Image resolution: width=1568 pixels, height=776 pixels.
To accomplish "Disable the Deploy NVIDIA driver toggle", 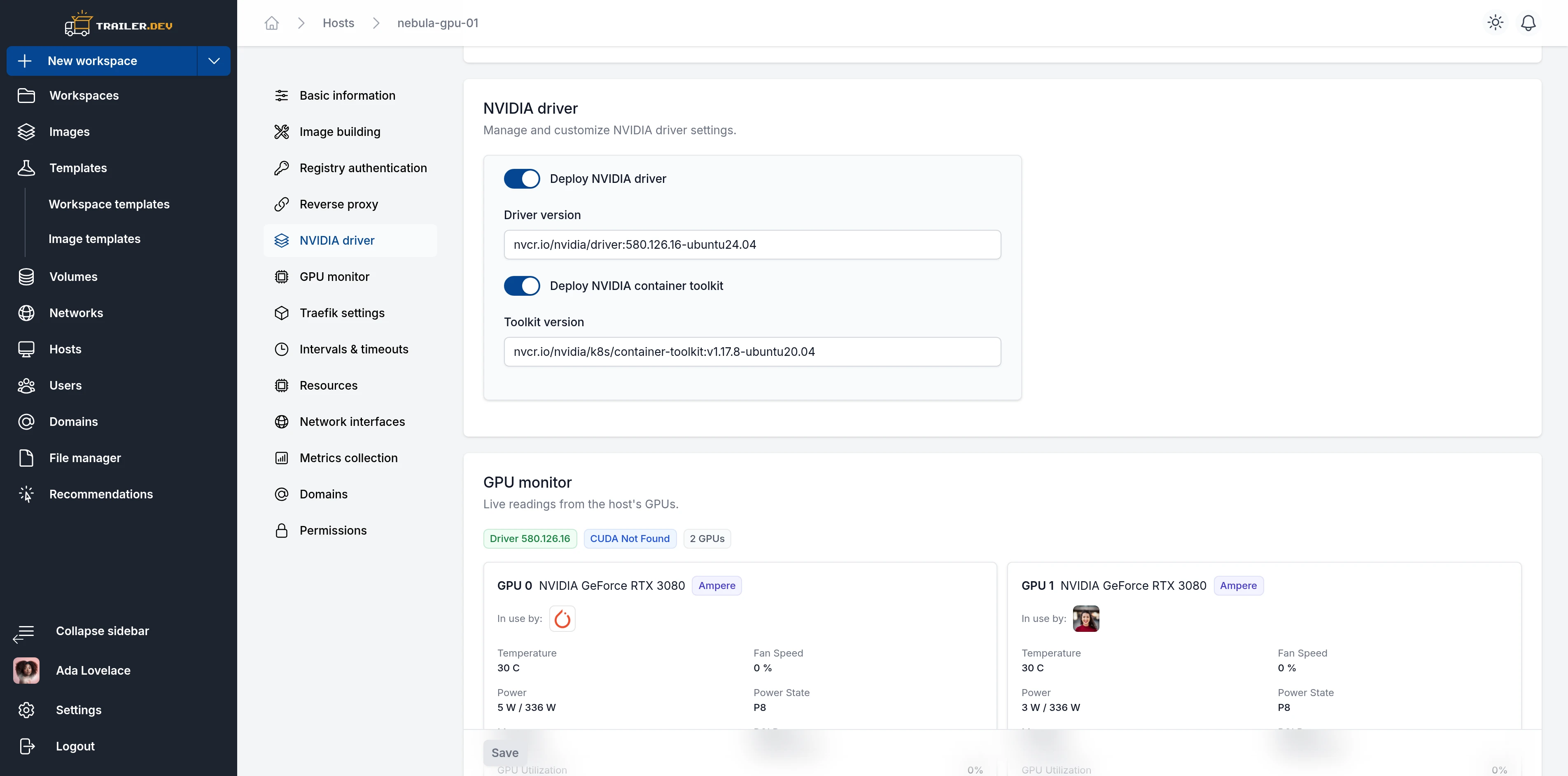I will 522,178.
